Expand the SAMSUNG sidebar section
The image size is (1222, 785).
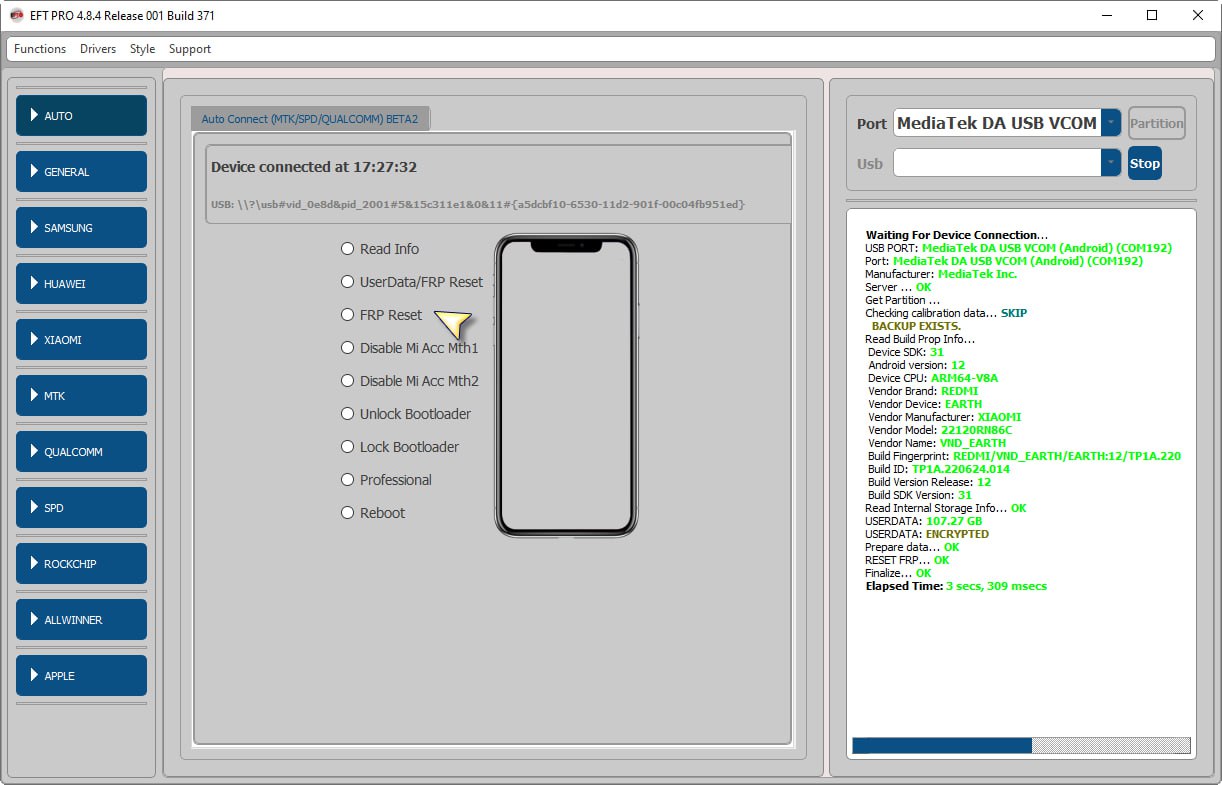[x=81, y=228]
